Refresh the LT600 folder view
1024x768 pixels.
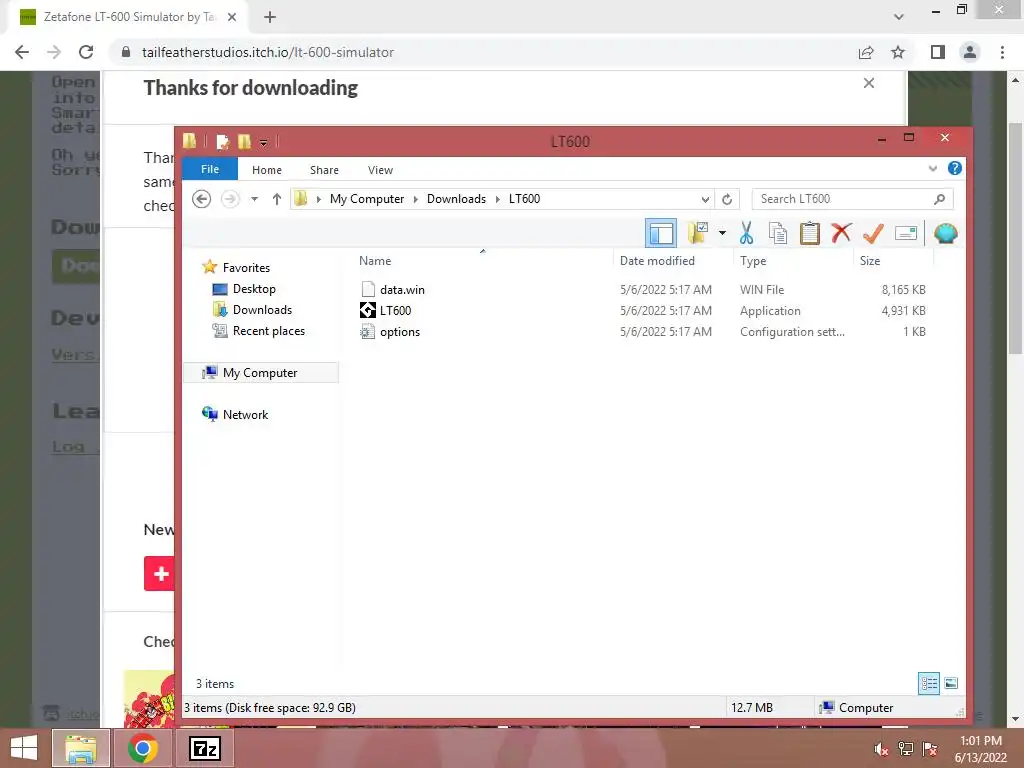click(727, 199)
